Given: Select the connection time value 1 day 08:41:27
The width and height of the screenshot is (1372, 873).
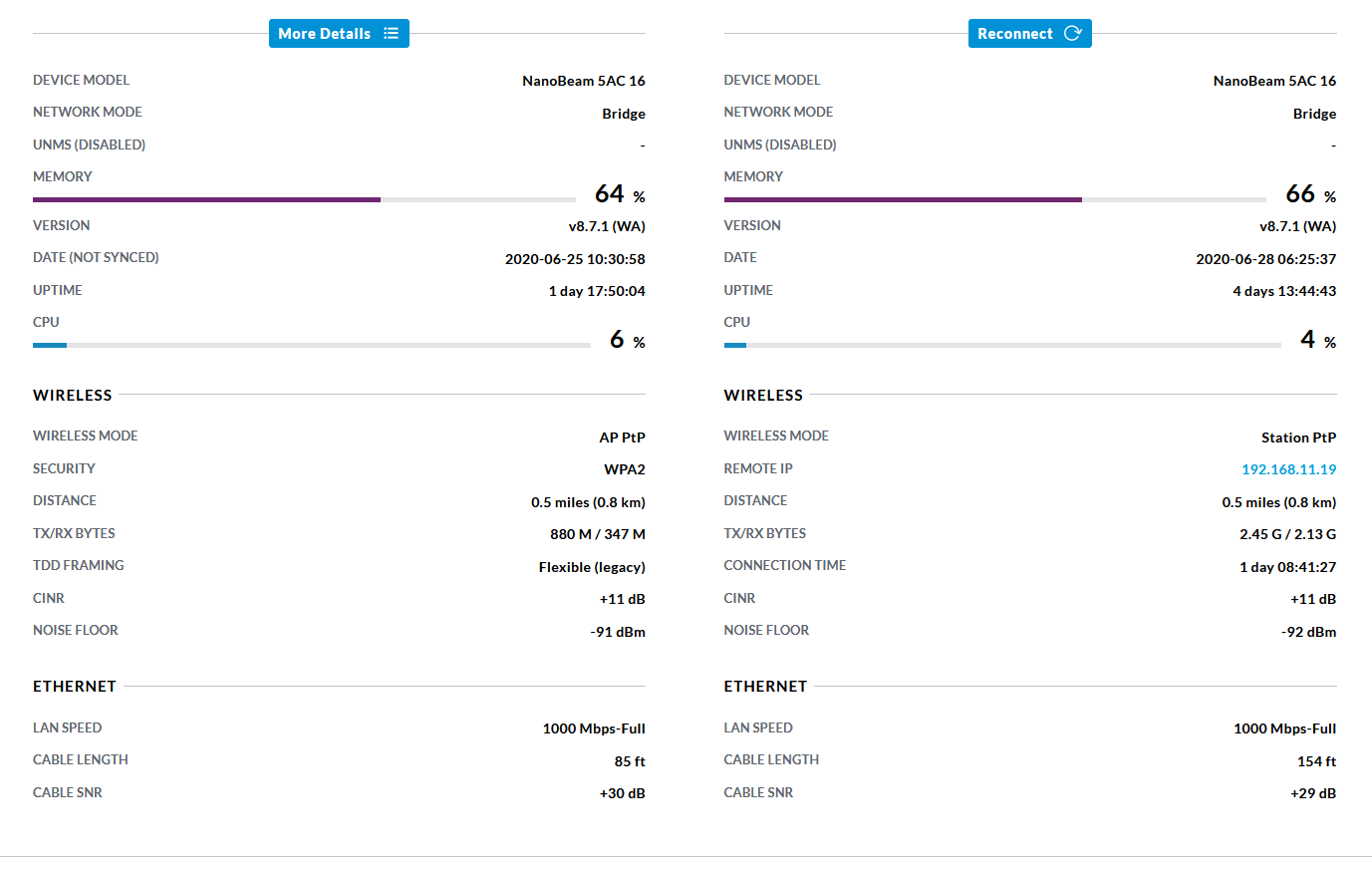Looking at the screenshot, I should pyautogui.click(x=1287, y=567).
